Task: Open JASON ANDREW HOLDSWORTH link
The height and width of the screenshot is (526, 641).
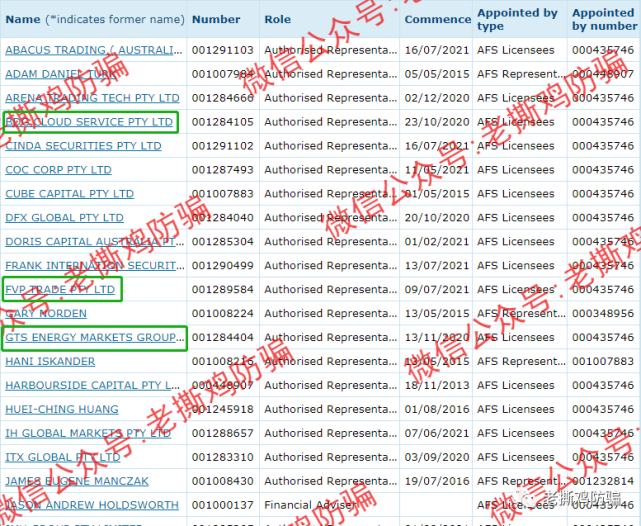Action: coord(92,505)
